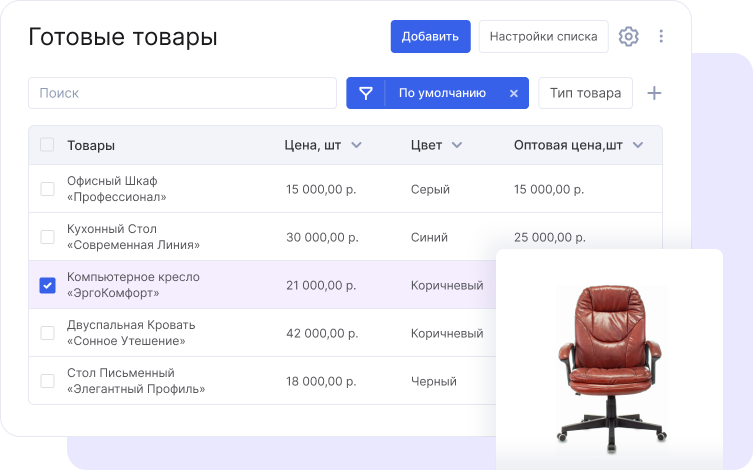Image resolution: width=753 pixels, height=470 pixels.
Task: Click the 'Добавить' button
Action: click(x=430, y=36)
